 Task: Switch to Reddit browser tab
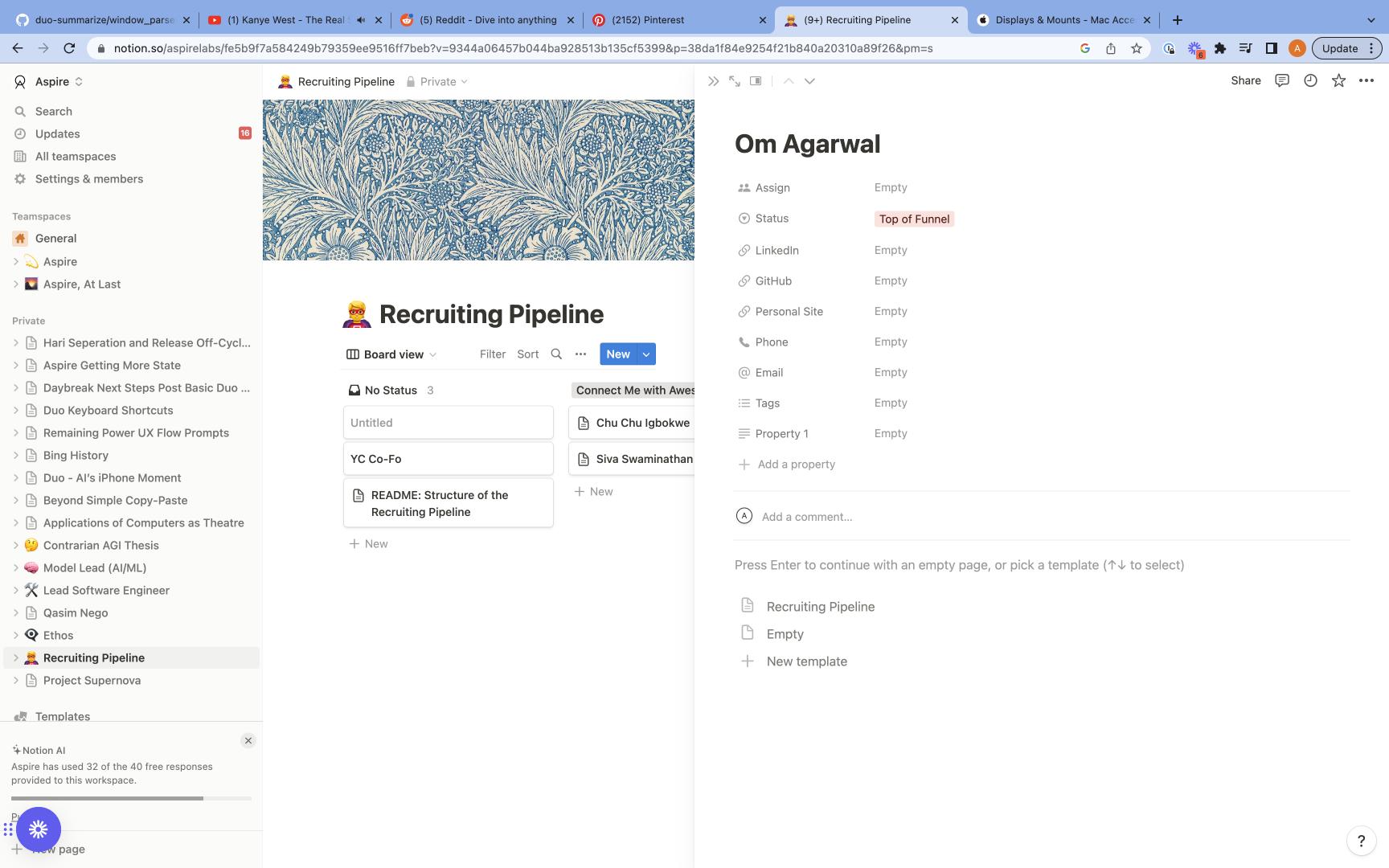pos(488,19)
